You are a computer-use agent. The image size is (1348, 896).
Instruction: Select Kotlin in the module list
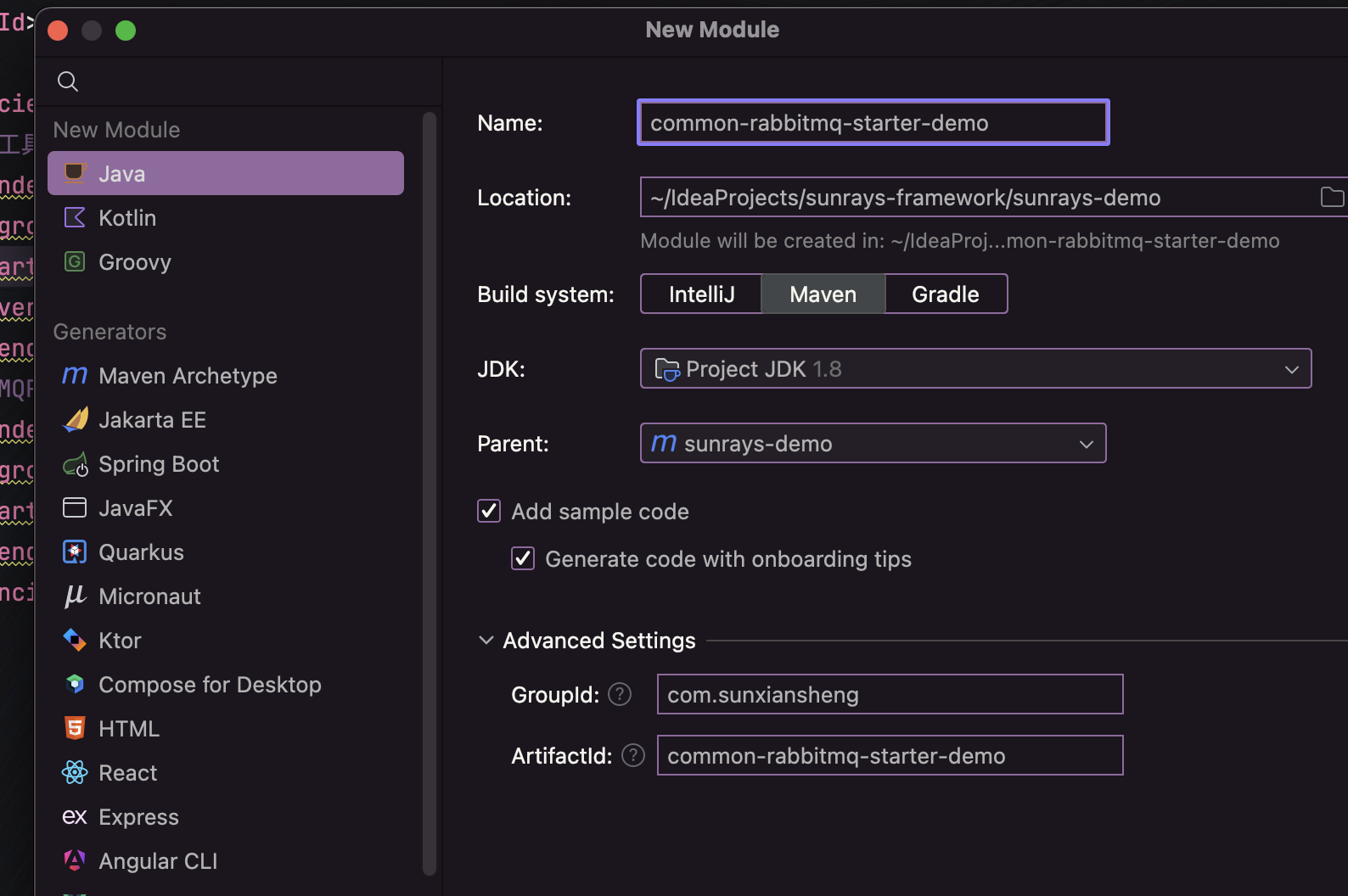tap(226, 217)
